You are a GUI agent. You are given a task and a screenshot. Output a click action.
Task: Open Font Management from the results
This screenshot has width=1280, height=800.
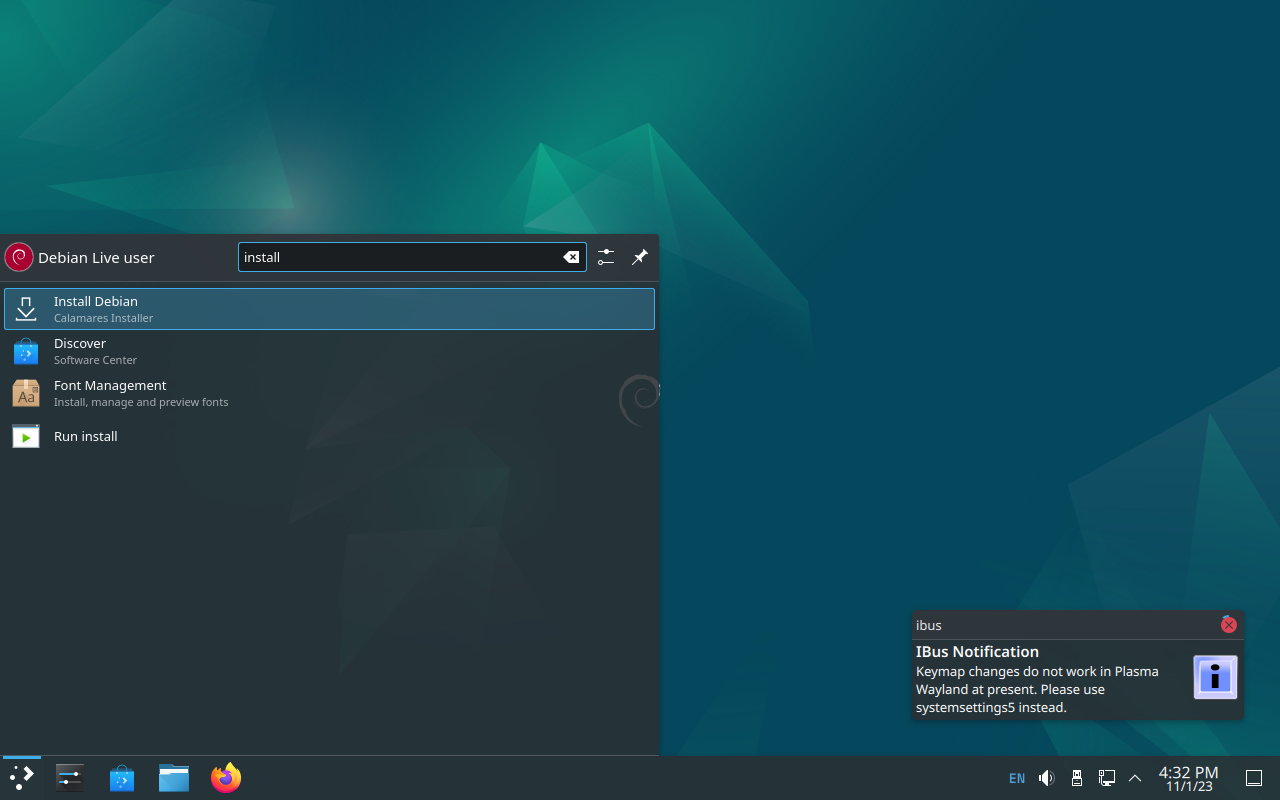point(329,393)
